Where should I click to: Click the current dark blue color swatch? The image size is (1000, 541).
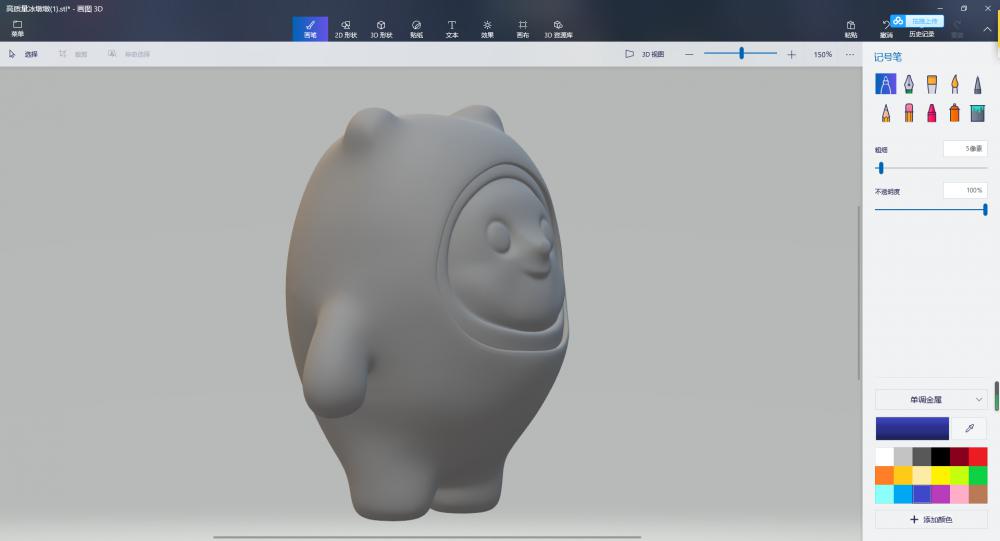coord(912,429)
